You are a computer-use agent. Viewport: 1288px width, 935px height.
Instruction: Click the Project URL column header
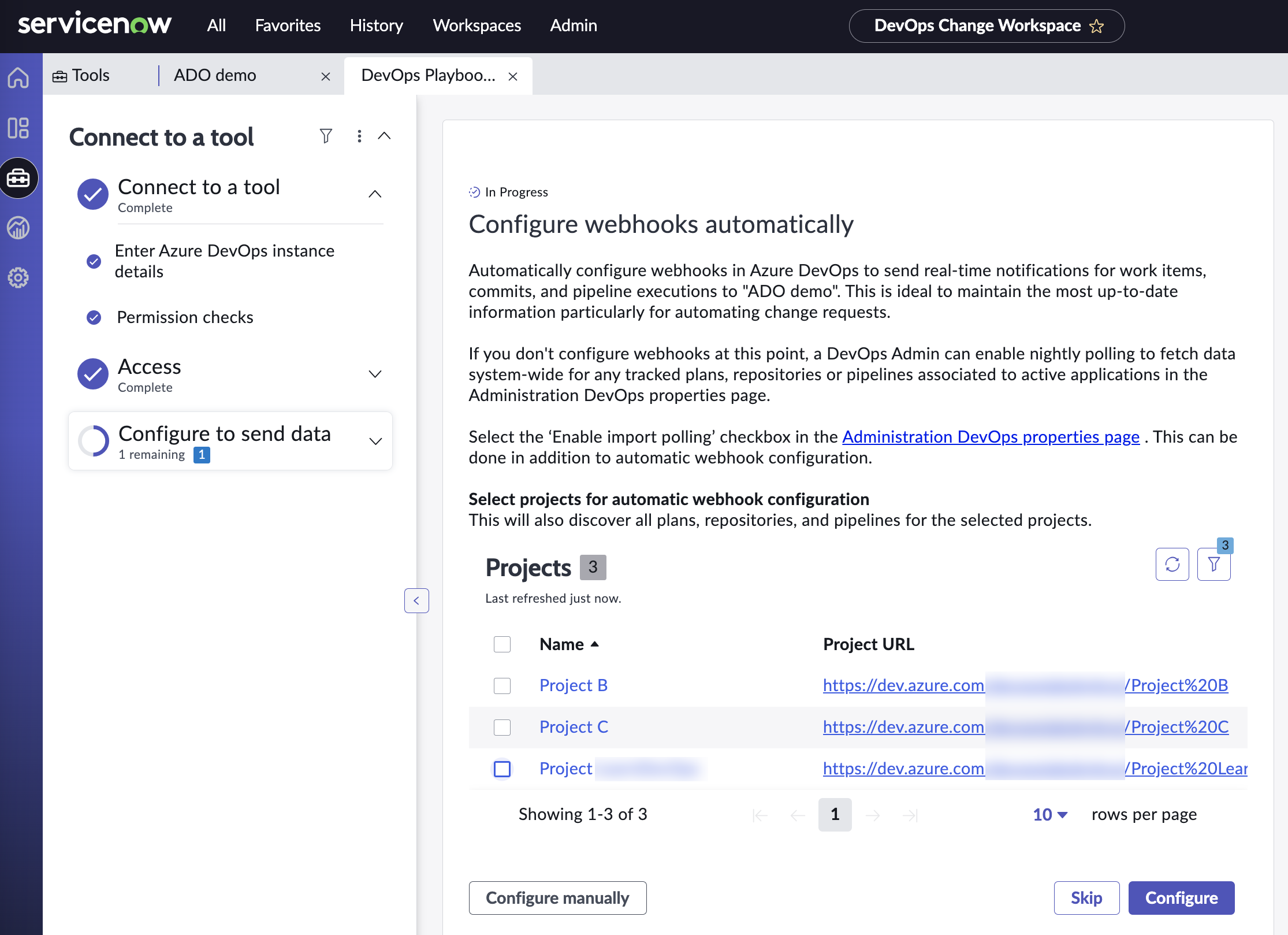click(x=869, y=644)
